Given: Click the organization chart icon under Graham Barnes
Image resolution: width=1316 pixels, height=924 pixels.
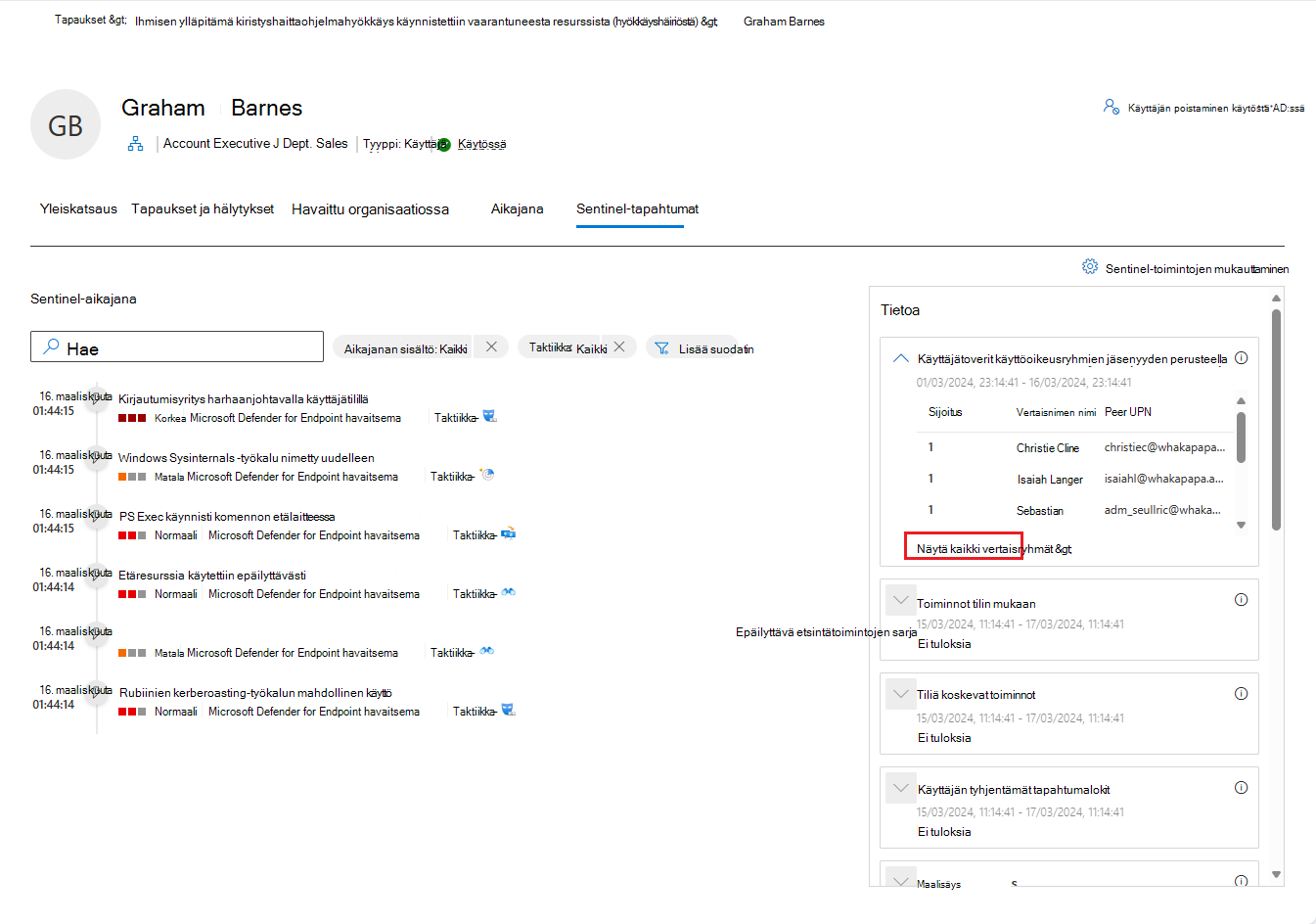Looking at the screenshot, I should click(135, 143).
